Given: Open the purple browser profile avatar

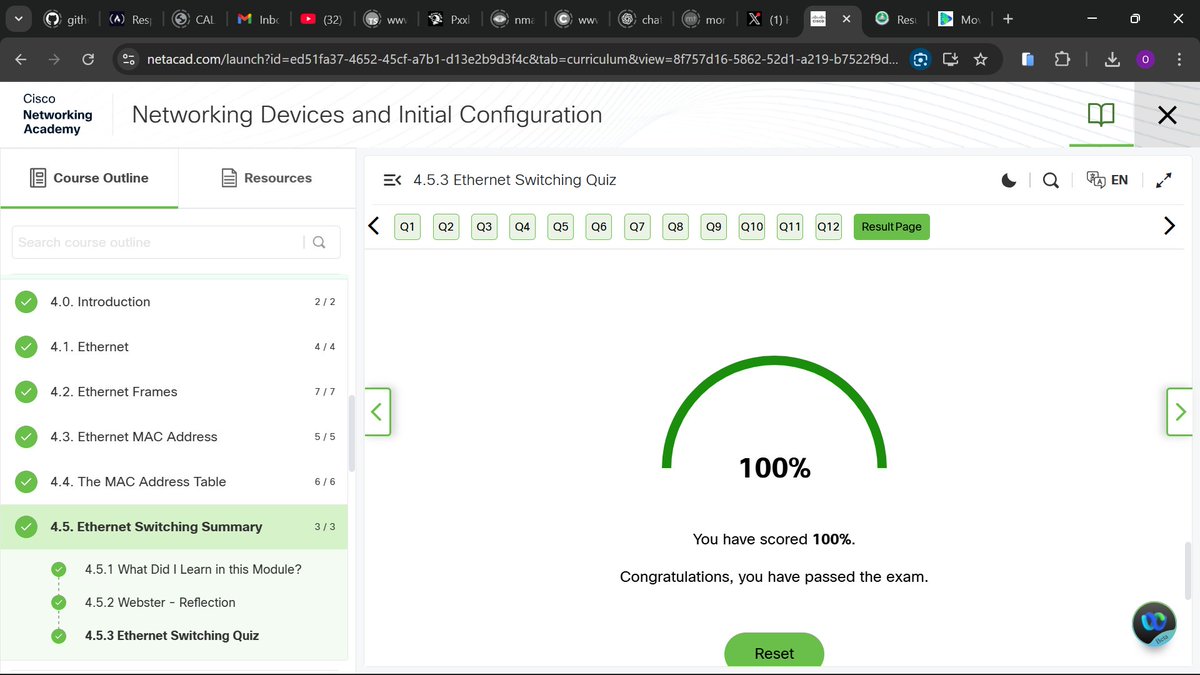Looking at the screenshot, I should click(1145, 60).
